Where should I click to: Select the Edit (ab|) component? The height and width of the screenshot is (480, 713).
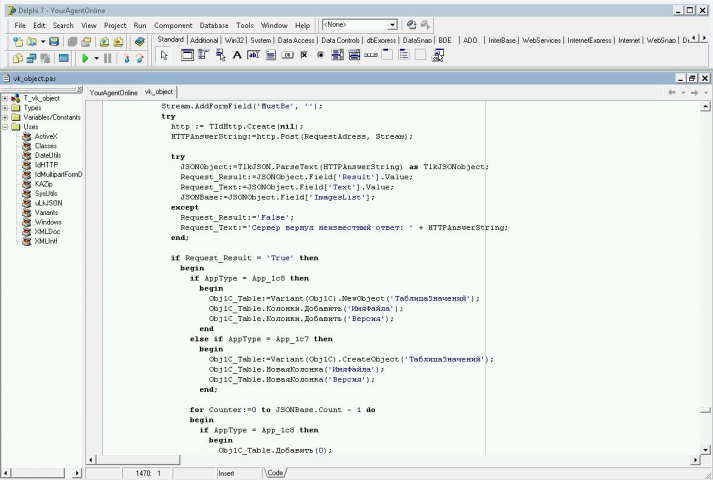[253, 55]
